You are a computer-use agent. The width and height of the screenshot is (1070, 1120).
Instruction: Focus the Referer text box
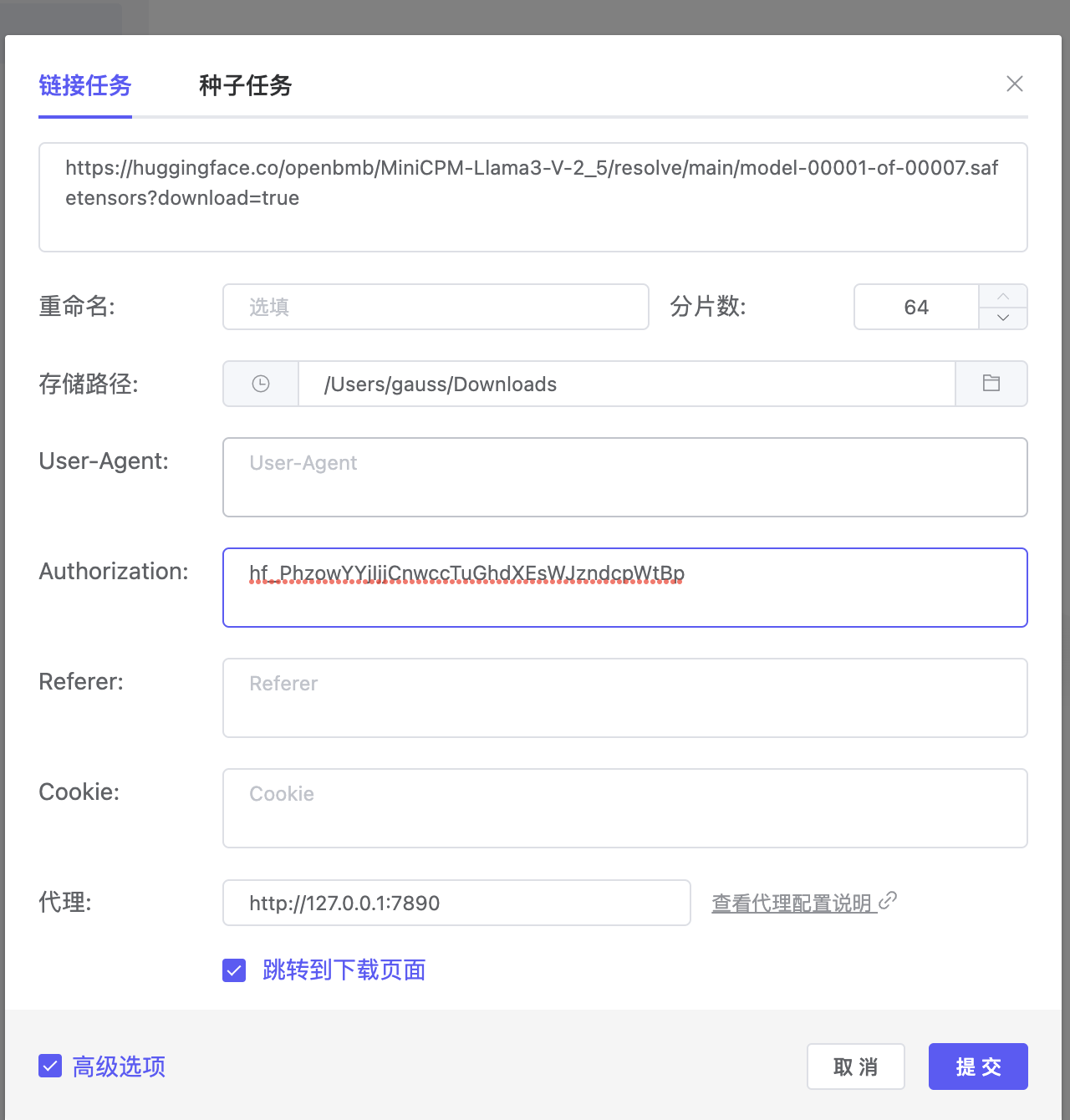(624, 698)
